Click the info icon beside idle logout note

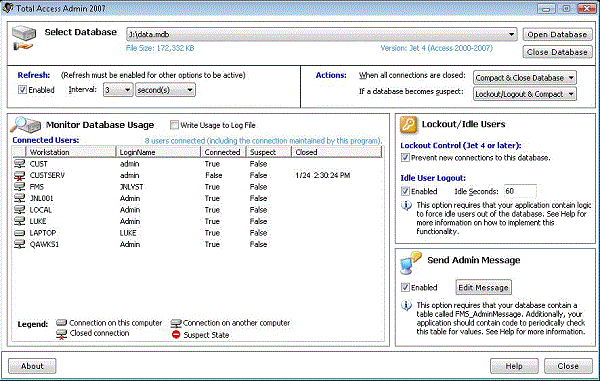(406, 205)
